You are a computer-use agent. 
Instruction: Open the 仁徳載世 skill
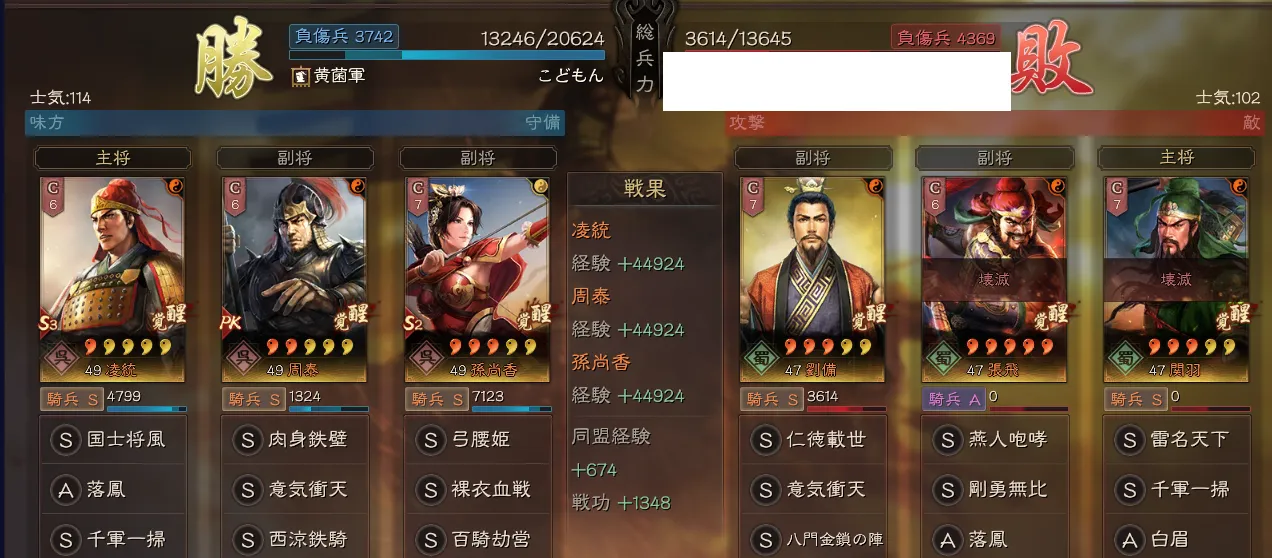(812, 439)
